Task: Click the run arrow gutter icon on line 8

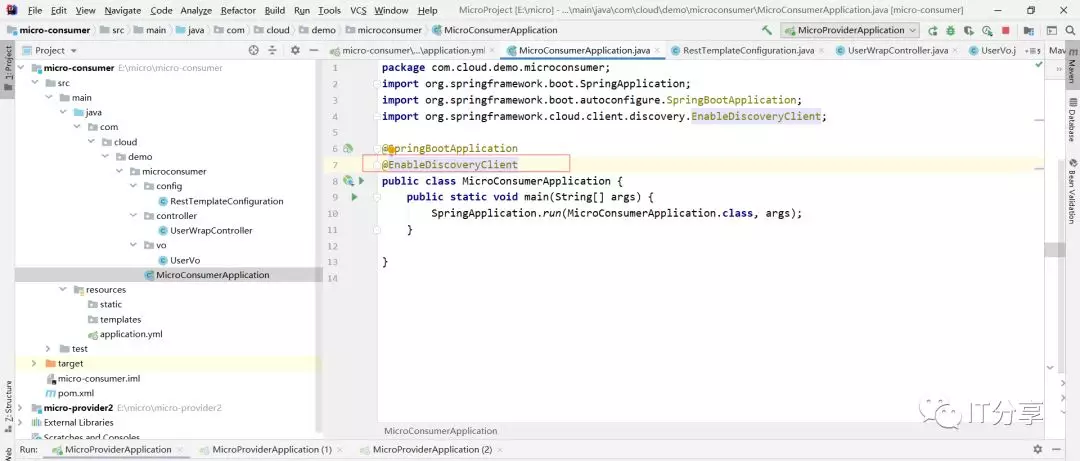Action: 362,181
